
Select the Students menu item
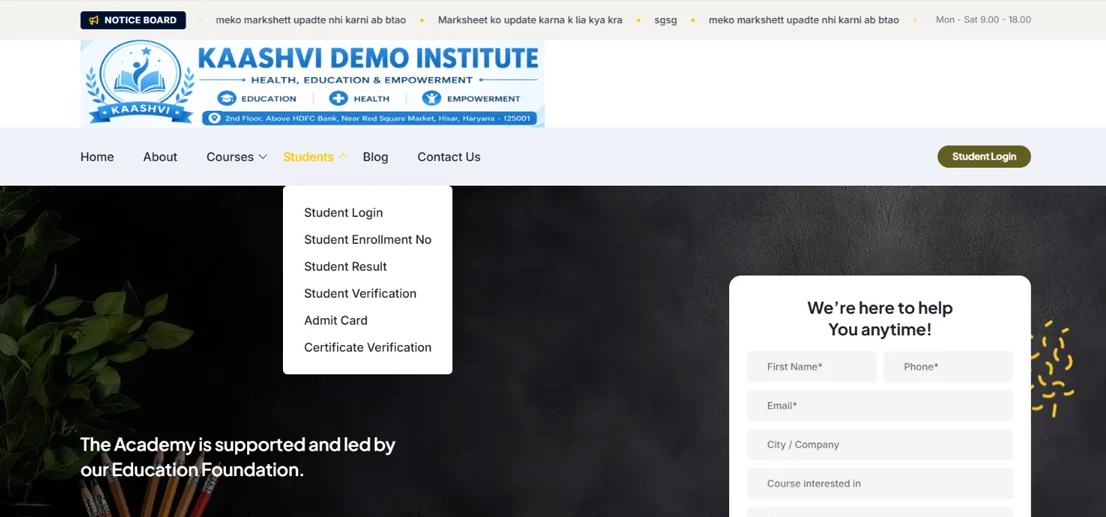(308, 157)
